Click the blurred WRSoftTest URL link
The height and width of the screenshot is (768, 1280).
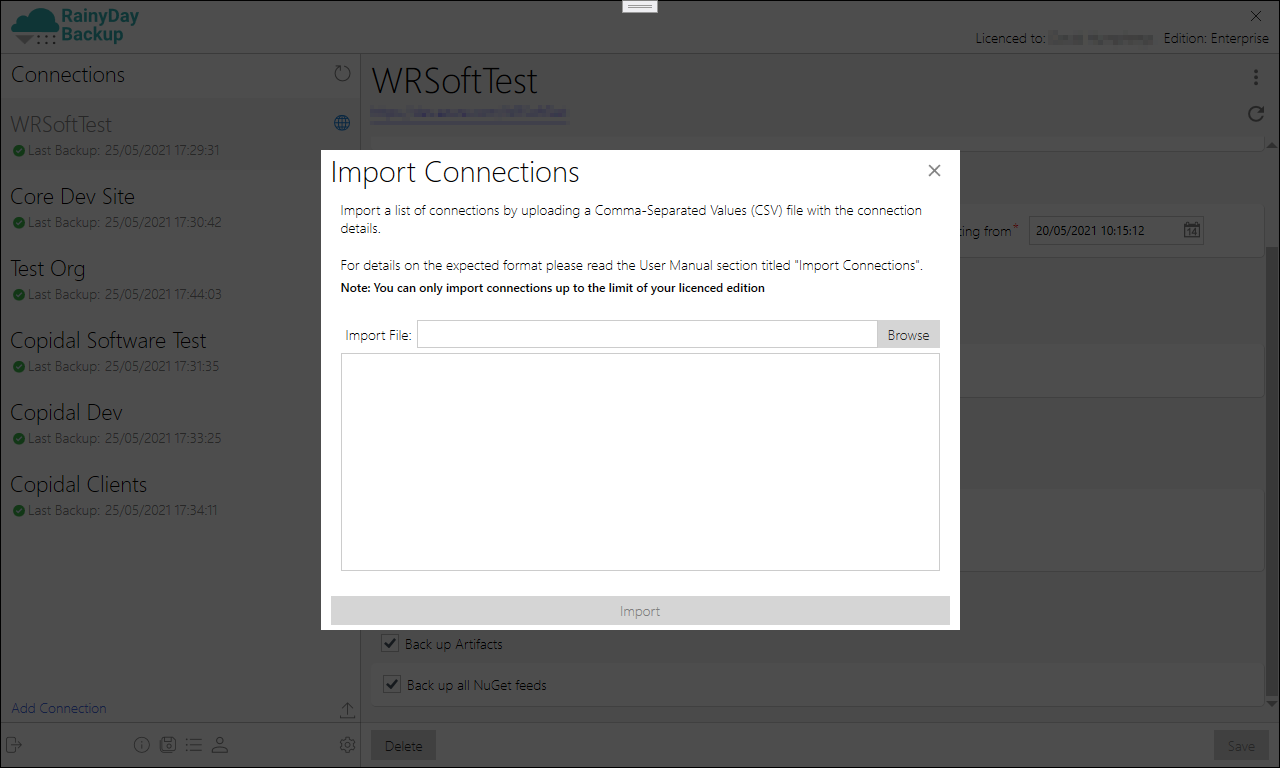coord(469,114)
